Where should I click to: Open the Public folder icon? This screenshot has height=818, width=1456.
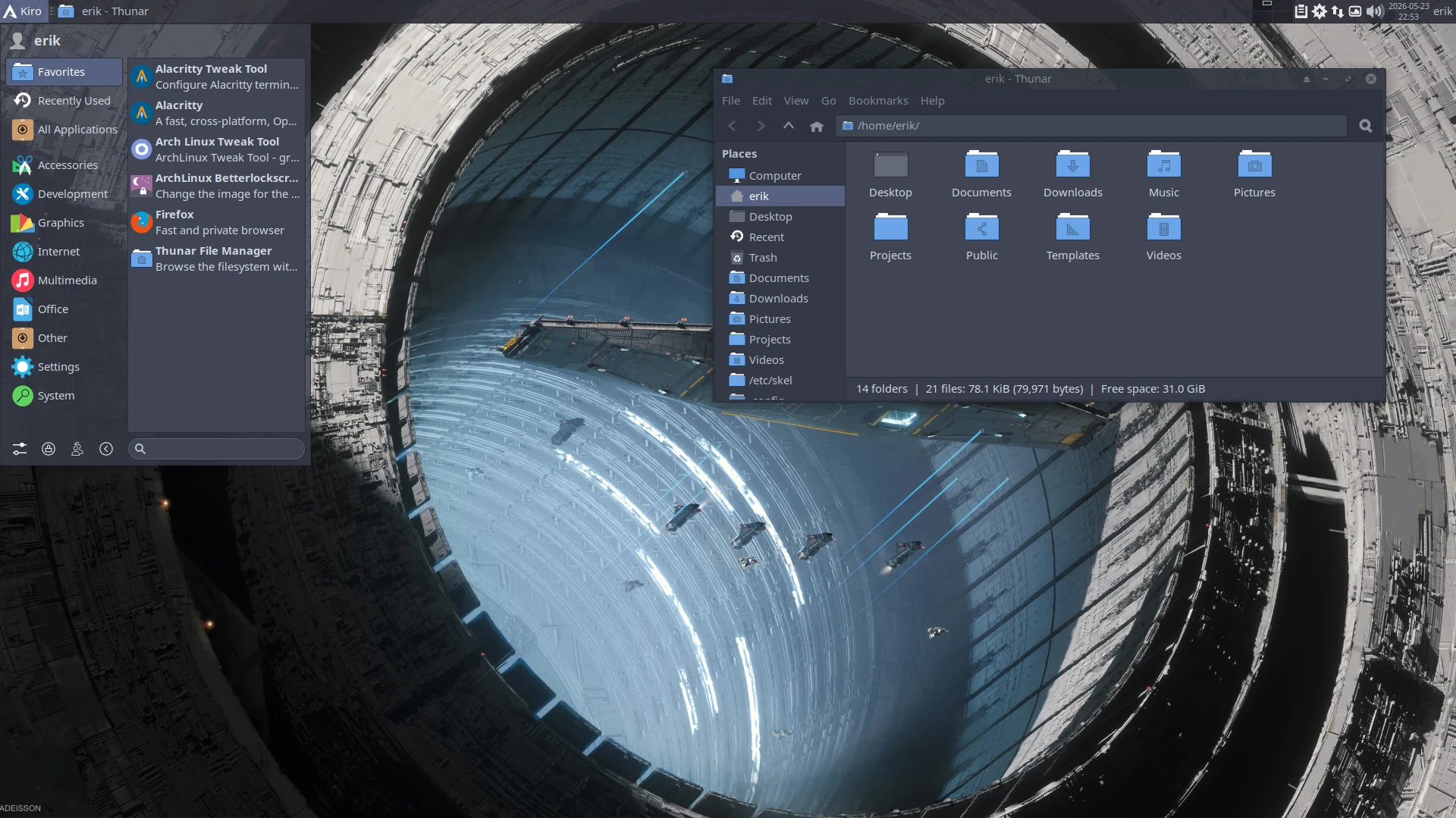pyautogui.click(x=981, y=239)
